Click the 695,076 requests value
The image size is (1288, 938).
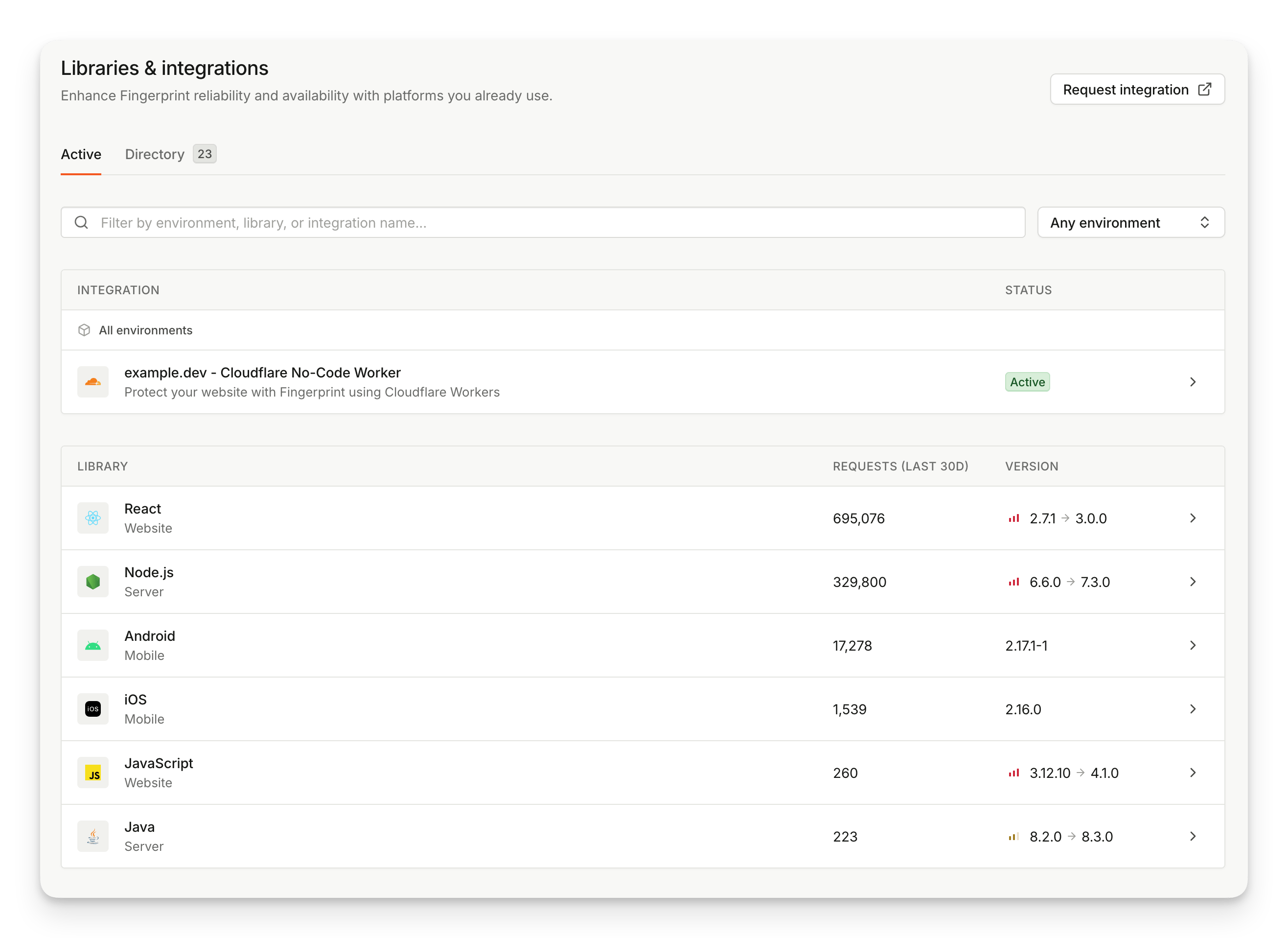859,519
